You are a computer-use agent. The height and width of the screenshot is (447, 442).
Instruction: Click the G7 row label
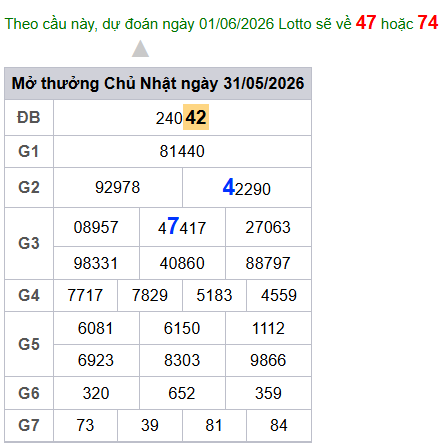tap(29, 425)
